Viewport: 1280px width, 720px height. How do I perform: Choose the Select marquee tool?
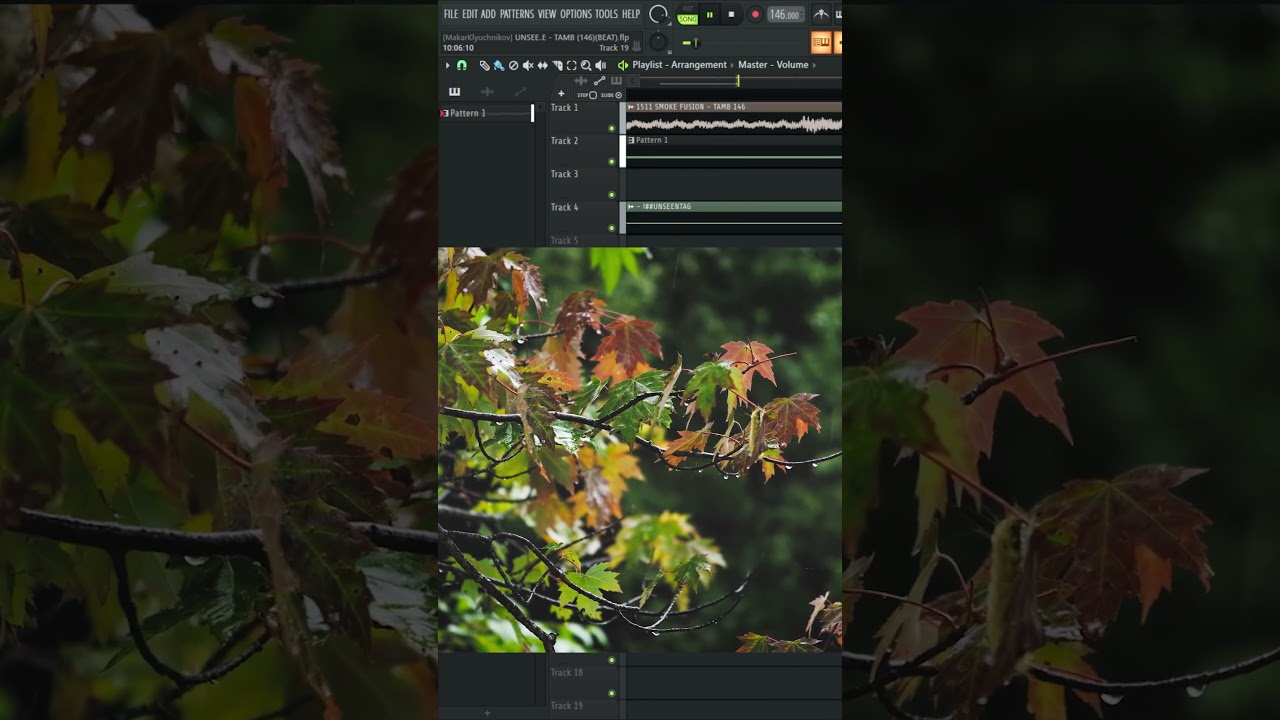click(571, 65)
